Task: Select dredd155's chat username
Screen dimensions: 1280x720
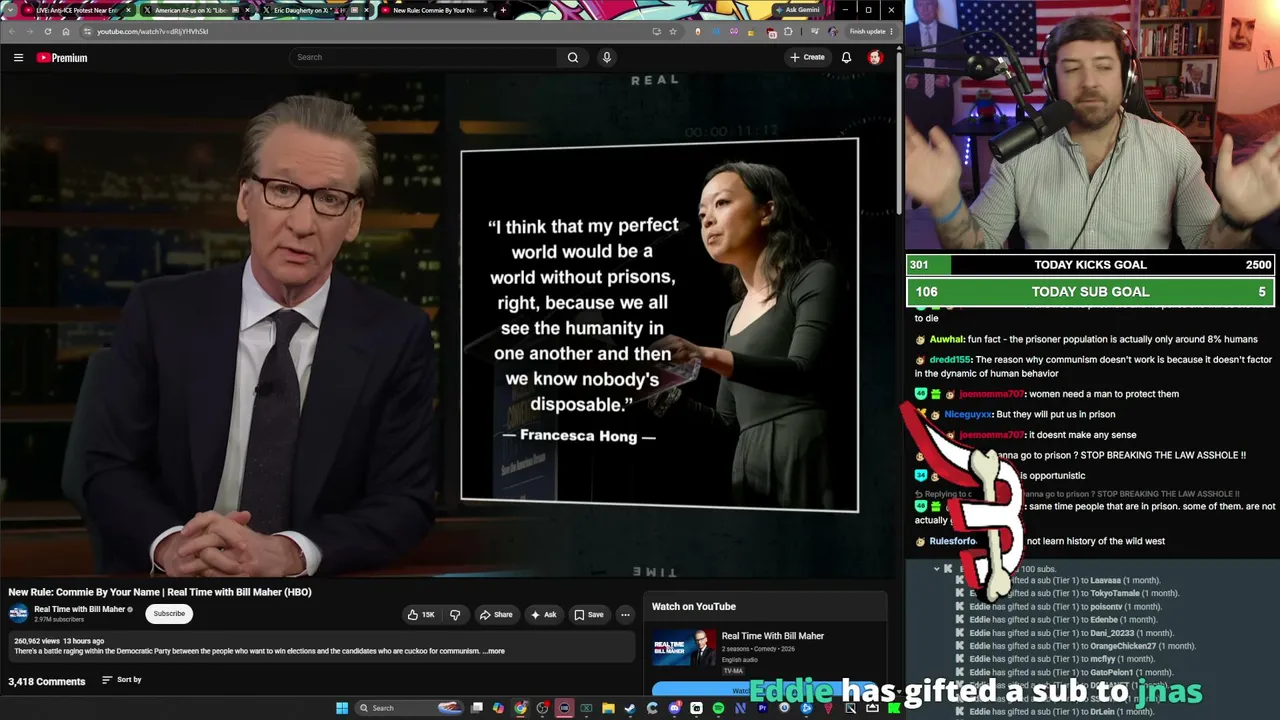Action: tap(950, 360)
